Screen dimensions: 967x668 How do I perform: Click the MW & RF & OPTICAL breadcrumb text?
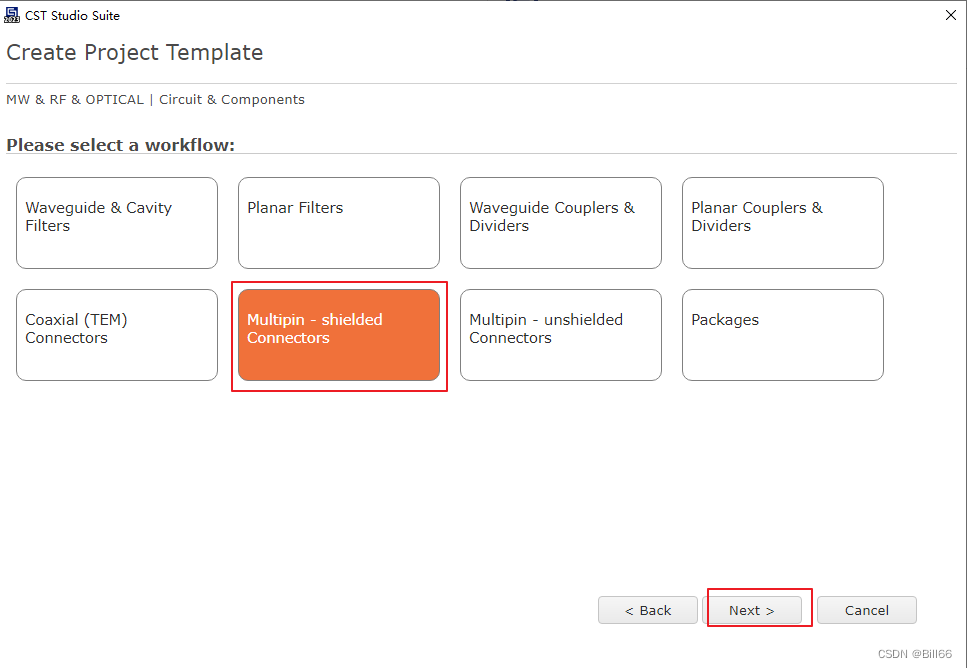click(x=75, y=99)
